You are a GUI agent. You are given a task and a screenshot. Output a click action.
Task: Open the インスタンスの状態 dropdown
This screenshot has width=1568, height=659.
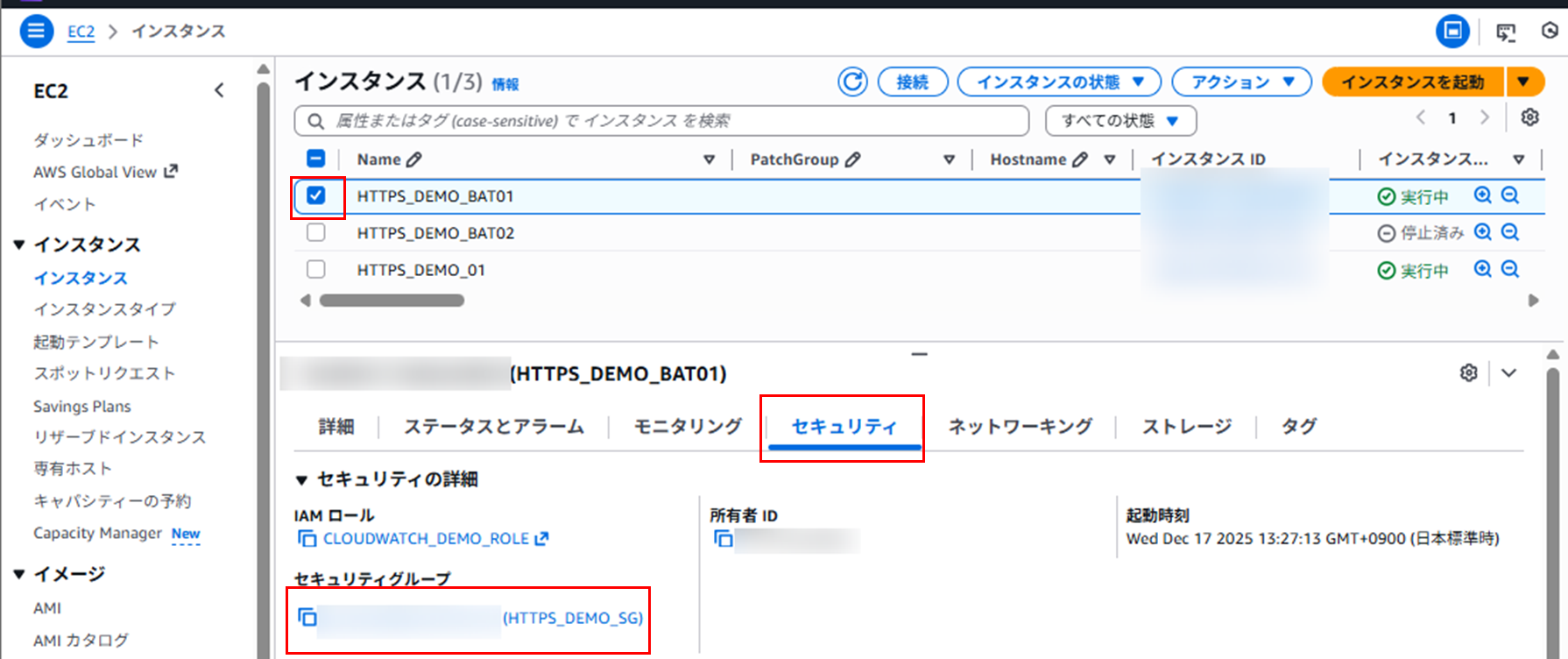(x=1059, y=81)
